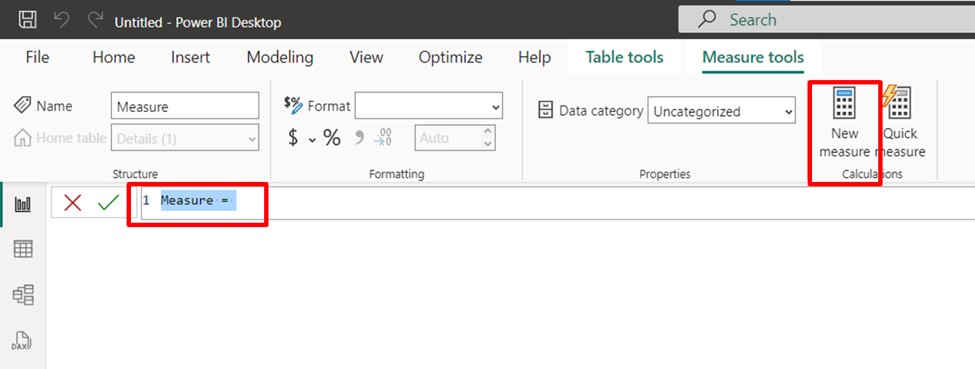Apply percentage format

point(332,138)
